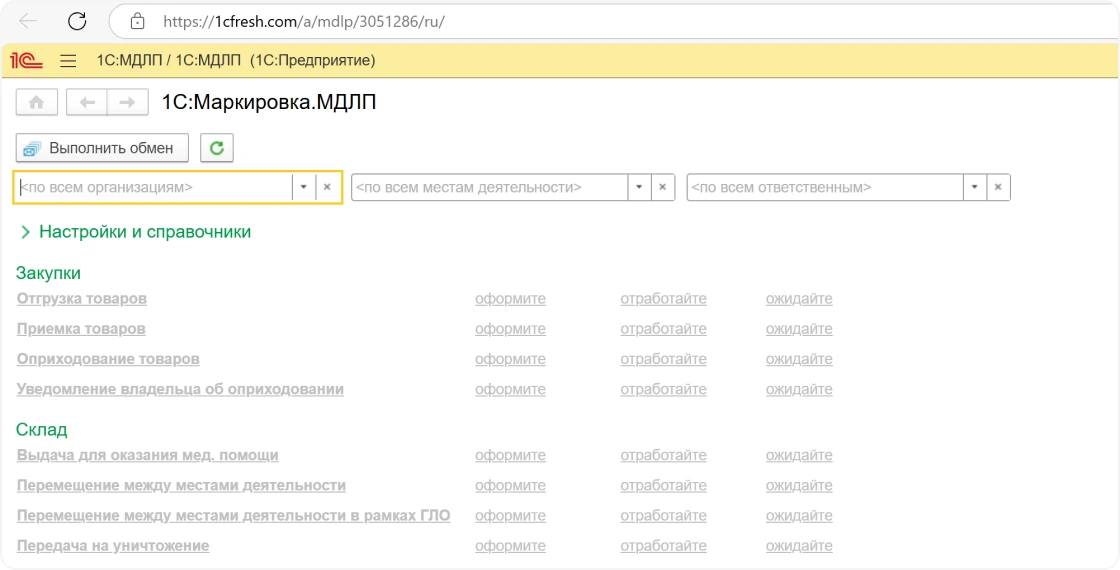Click отработайте for Уведомление владельца об оприходовании
1120x570 pixels.
(x=664, y=389)
